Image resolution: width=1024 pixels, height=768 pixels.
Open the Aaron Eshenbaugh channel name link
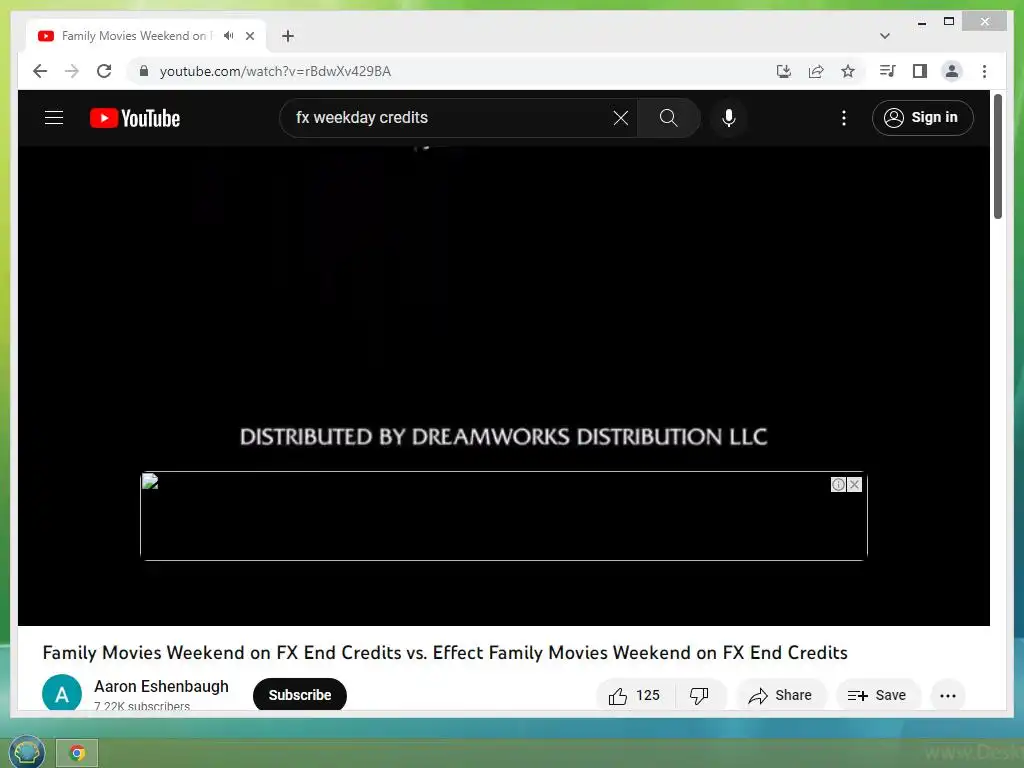coord(161,686)
